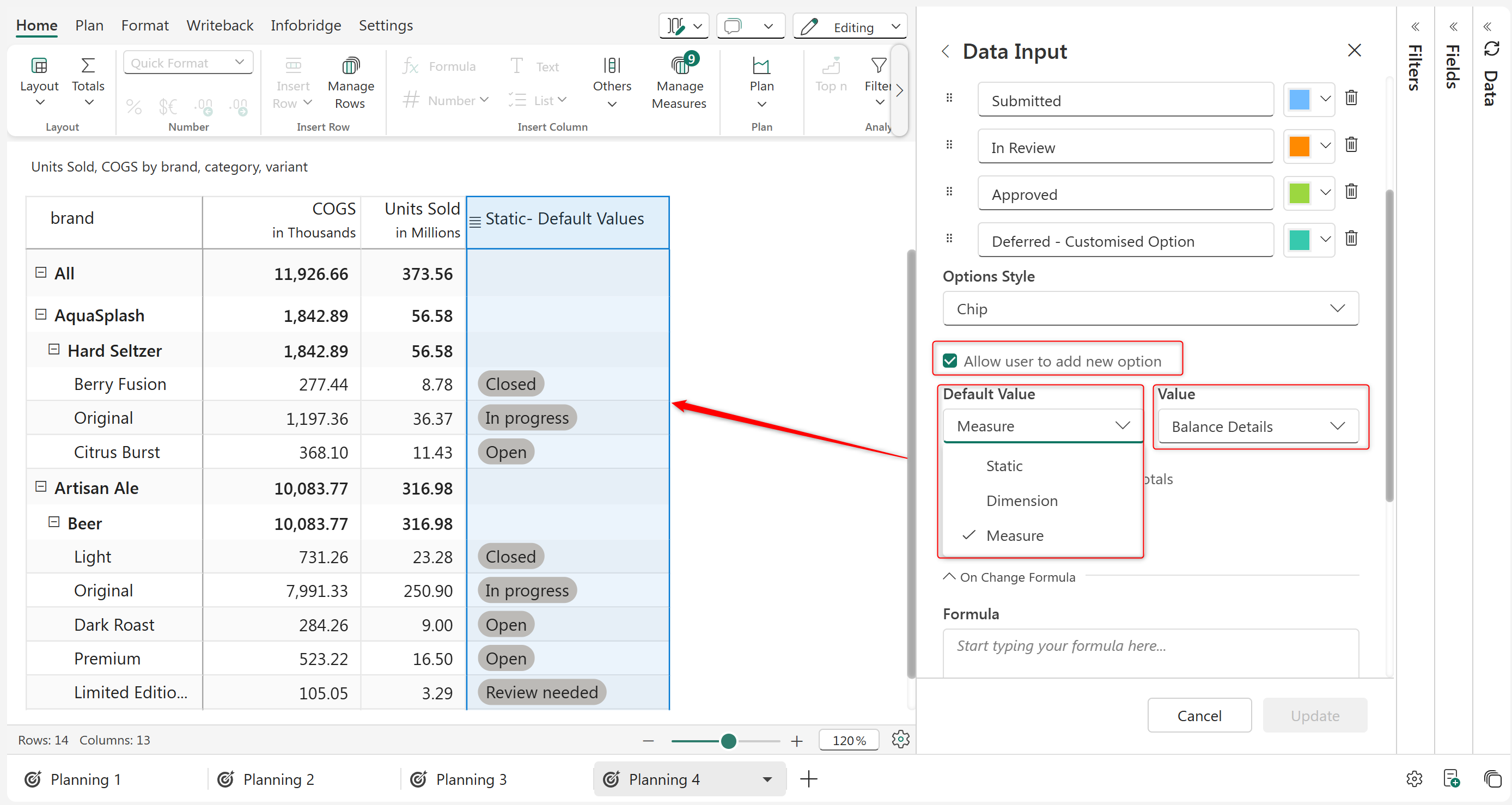Open the Layout icon menu
The width and height of the screenshot is (1512, 805).
click(39, 66)
